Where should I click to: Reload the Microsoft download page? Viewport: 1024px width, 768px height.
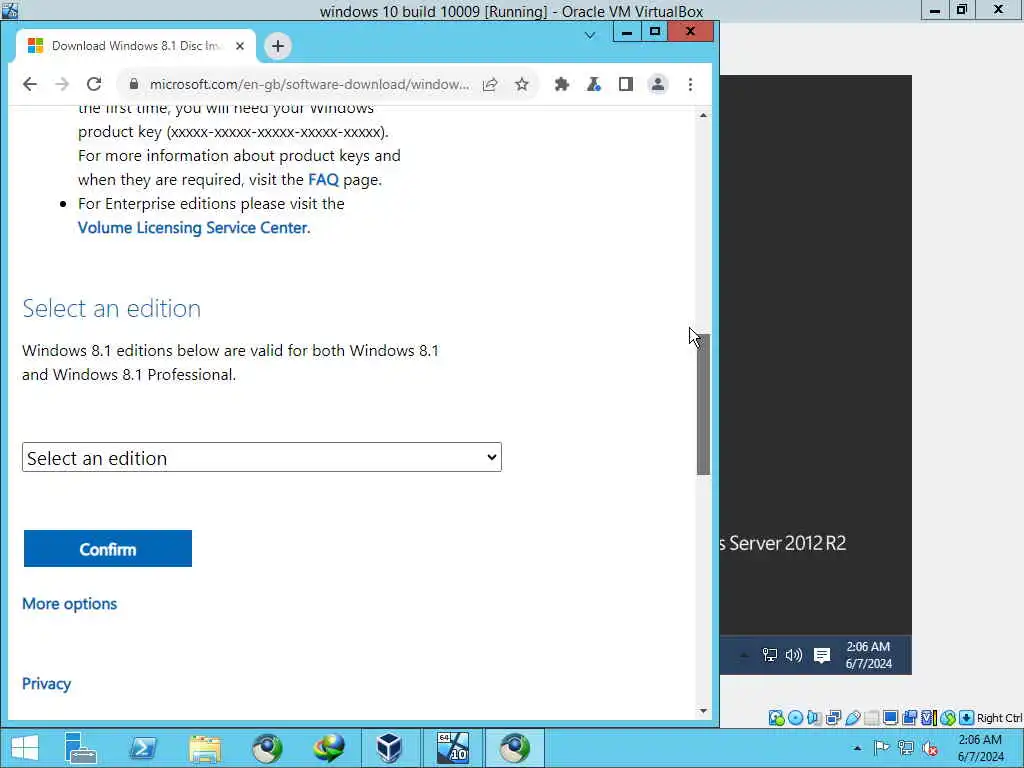[94, 84]
